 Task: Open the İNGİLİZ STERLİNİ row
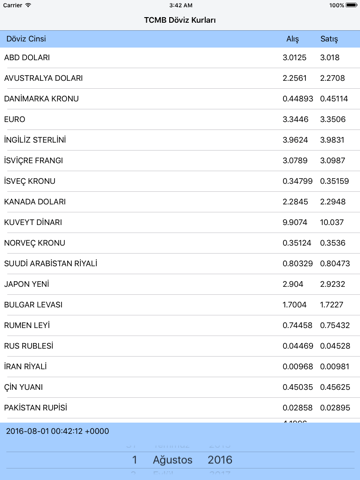pos(180,140)
